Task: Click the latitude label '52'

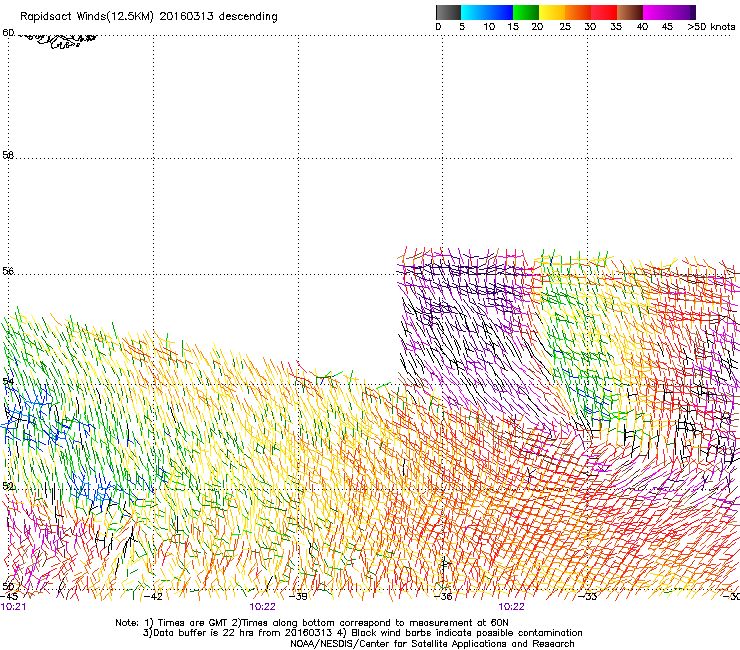Action: 8,486
